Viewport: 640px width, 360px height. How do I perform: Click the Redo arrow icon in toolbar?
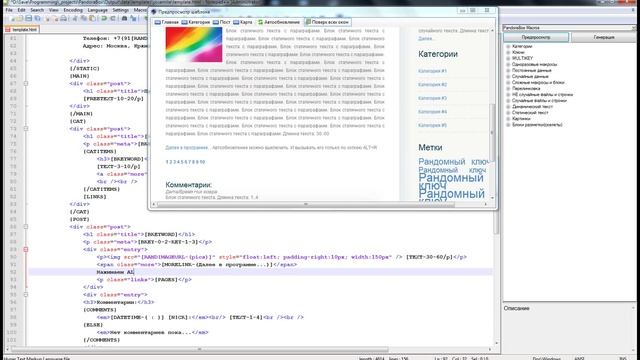[x=113, y=18]
